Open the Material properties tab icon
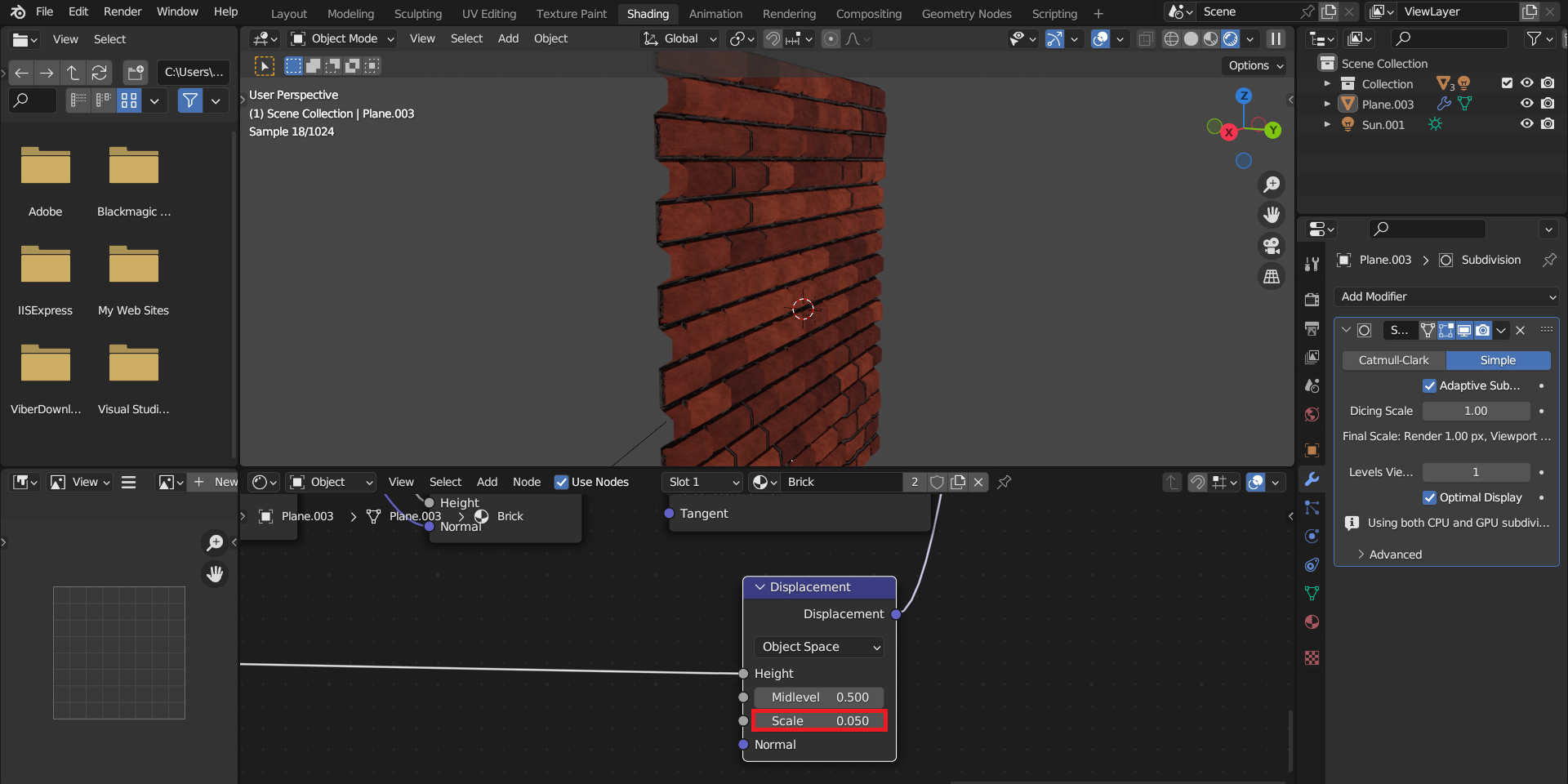The width and height of the screenshot is (1568, 784). 1312,622
